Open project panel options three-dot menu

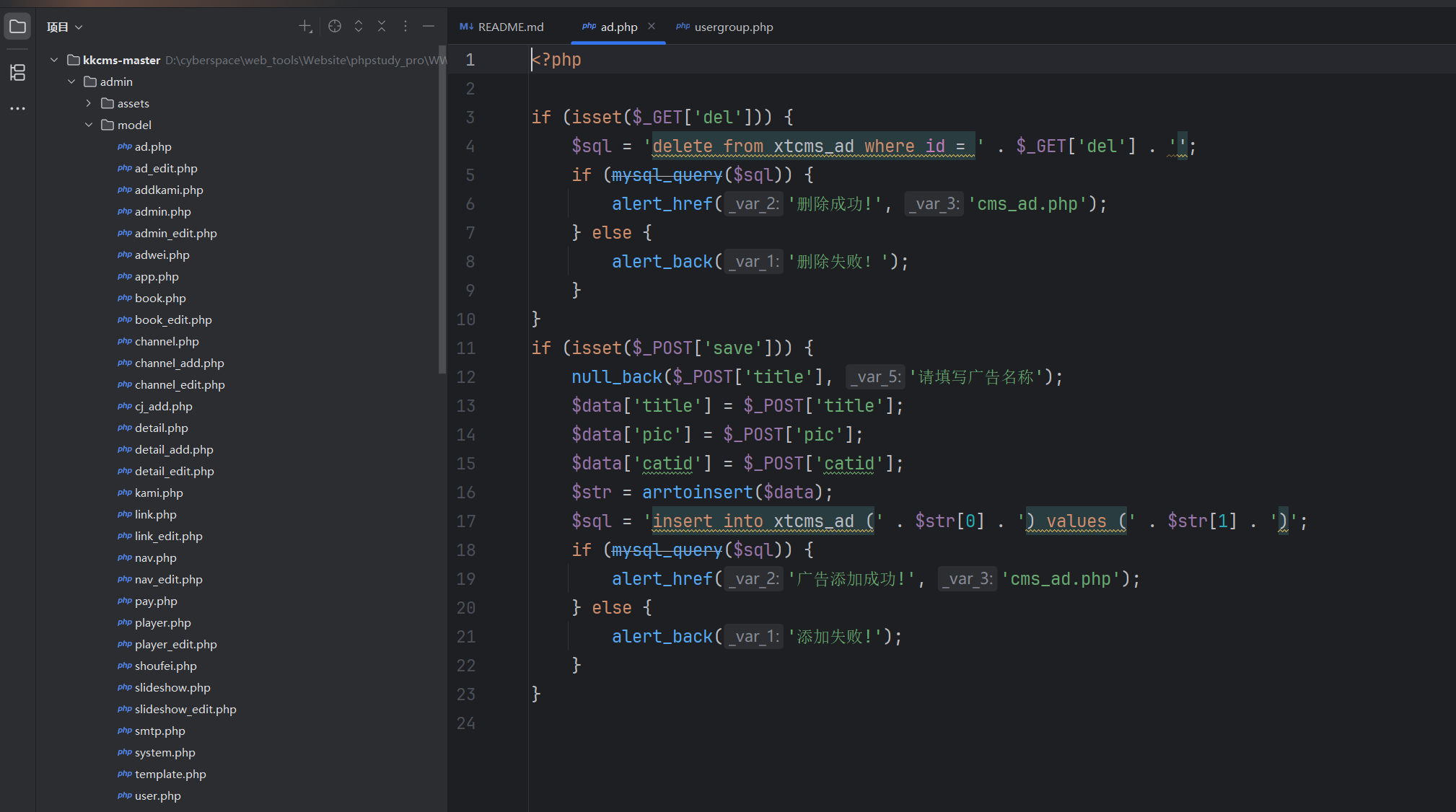click(x=405, y=27)
